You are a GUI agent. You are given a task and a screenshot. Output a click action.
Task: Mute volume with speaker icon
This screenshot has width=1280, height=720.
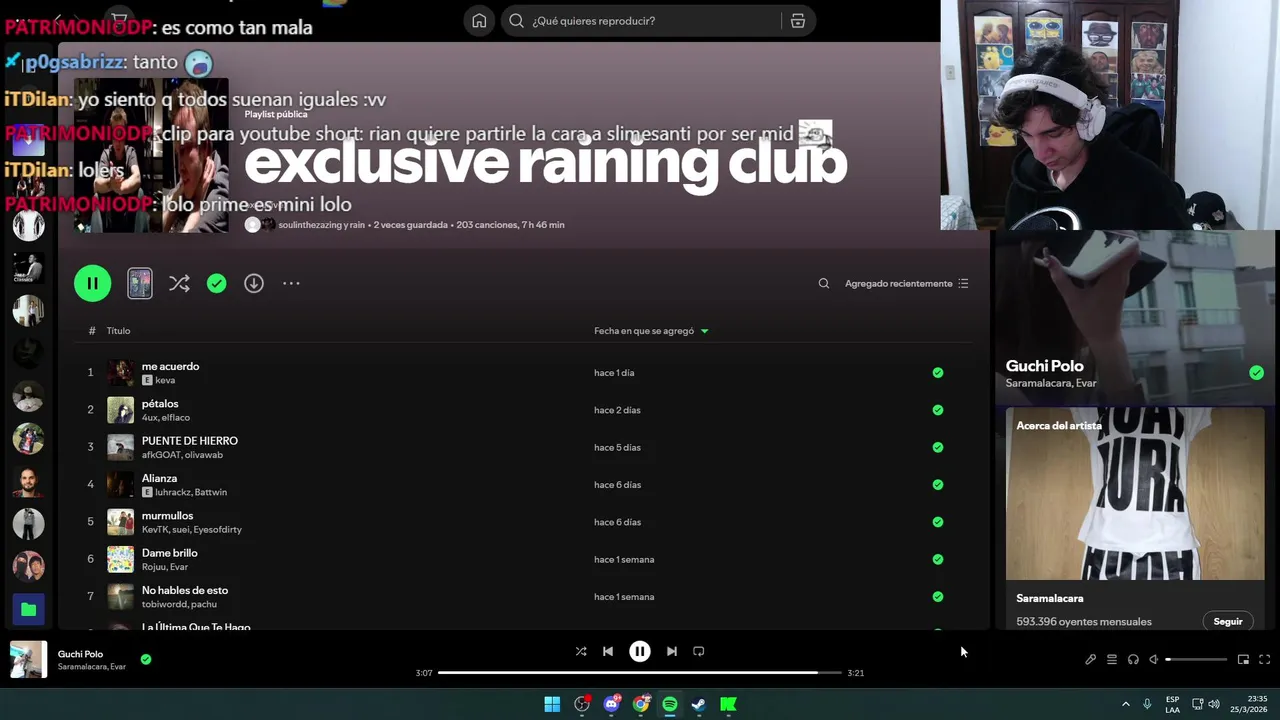coord(1154,659)
